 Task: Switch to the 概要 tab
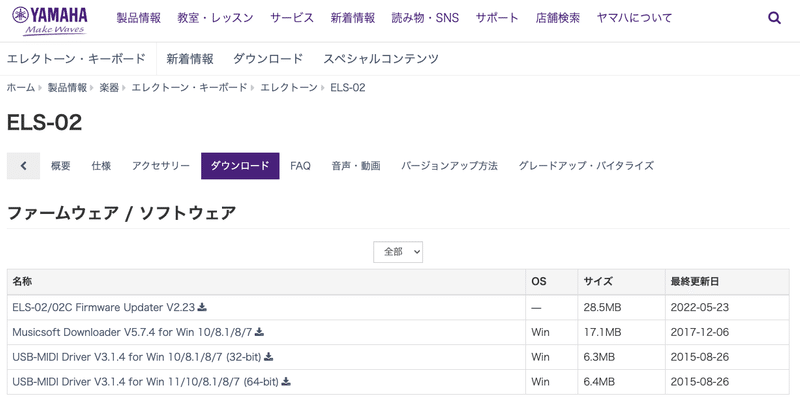pos(61,166)
